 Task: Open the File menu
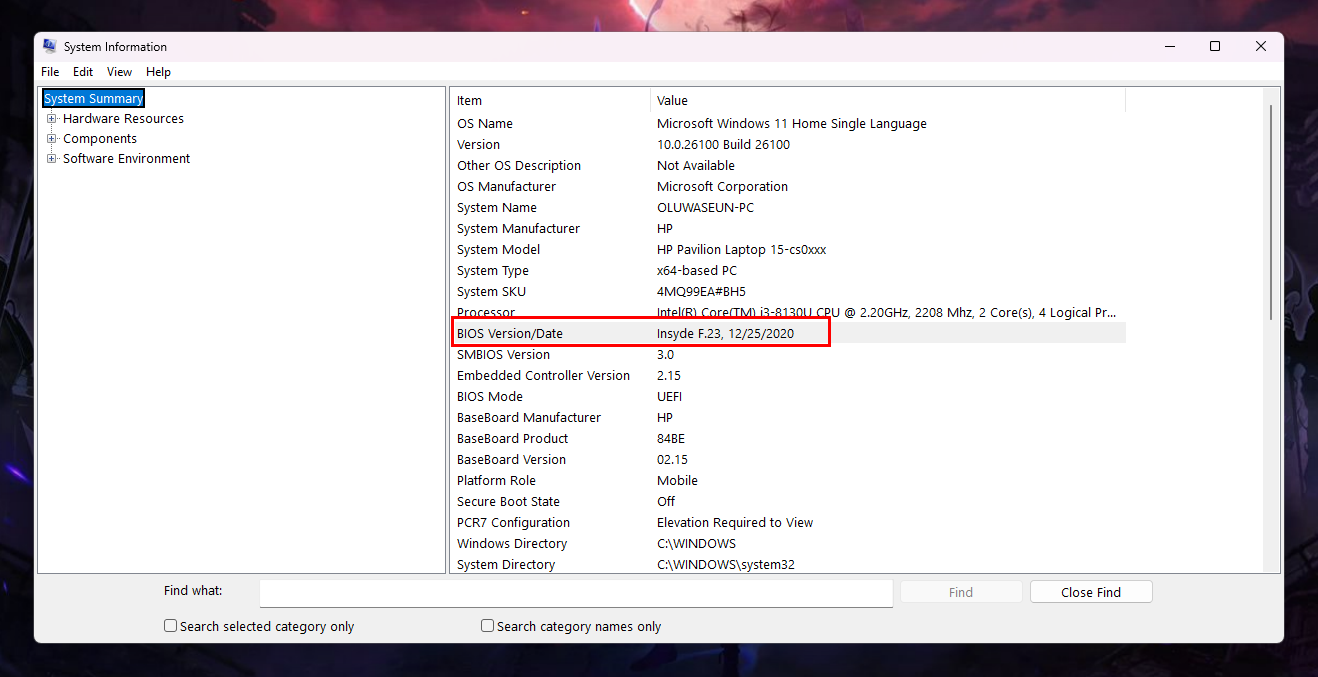coord(49,71)
